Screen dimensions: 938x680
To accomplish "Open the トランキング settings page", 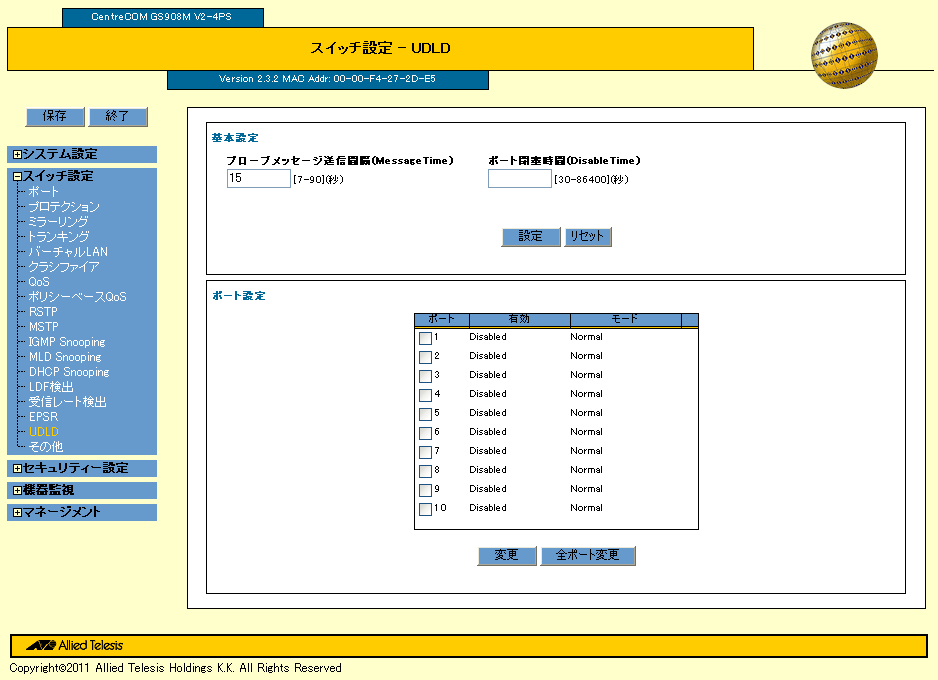I will 59,237.
